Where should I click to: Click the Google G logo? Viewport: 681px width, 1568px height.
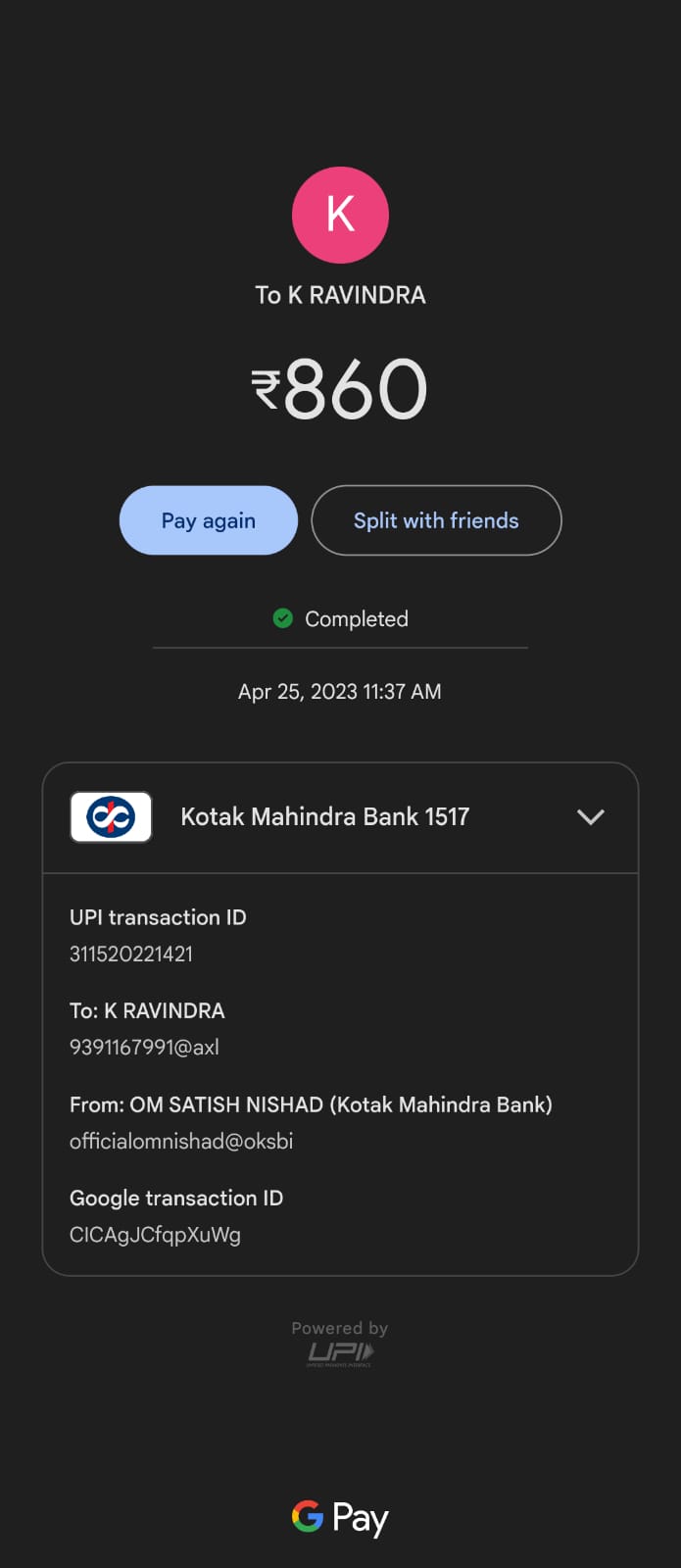[x=308, y=1516]
